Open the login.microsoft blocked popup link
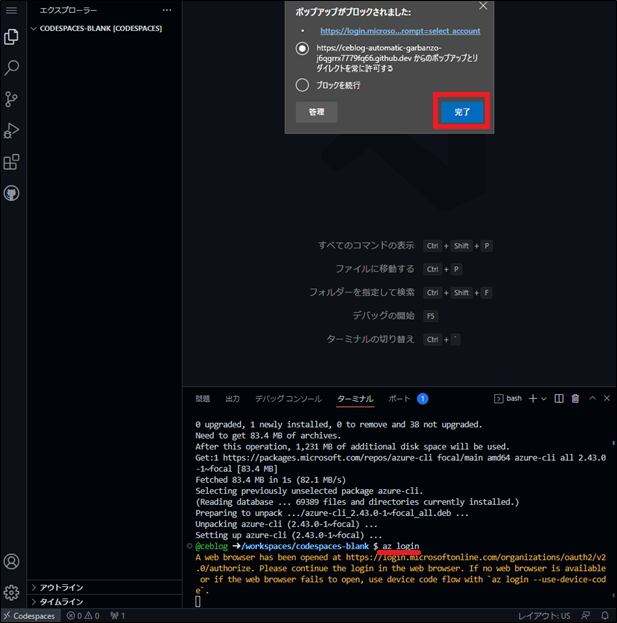Image resolution: width=617 pixels, height=623 pixels. [400, 31]
